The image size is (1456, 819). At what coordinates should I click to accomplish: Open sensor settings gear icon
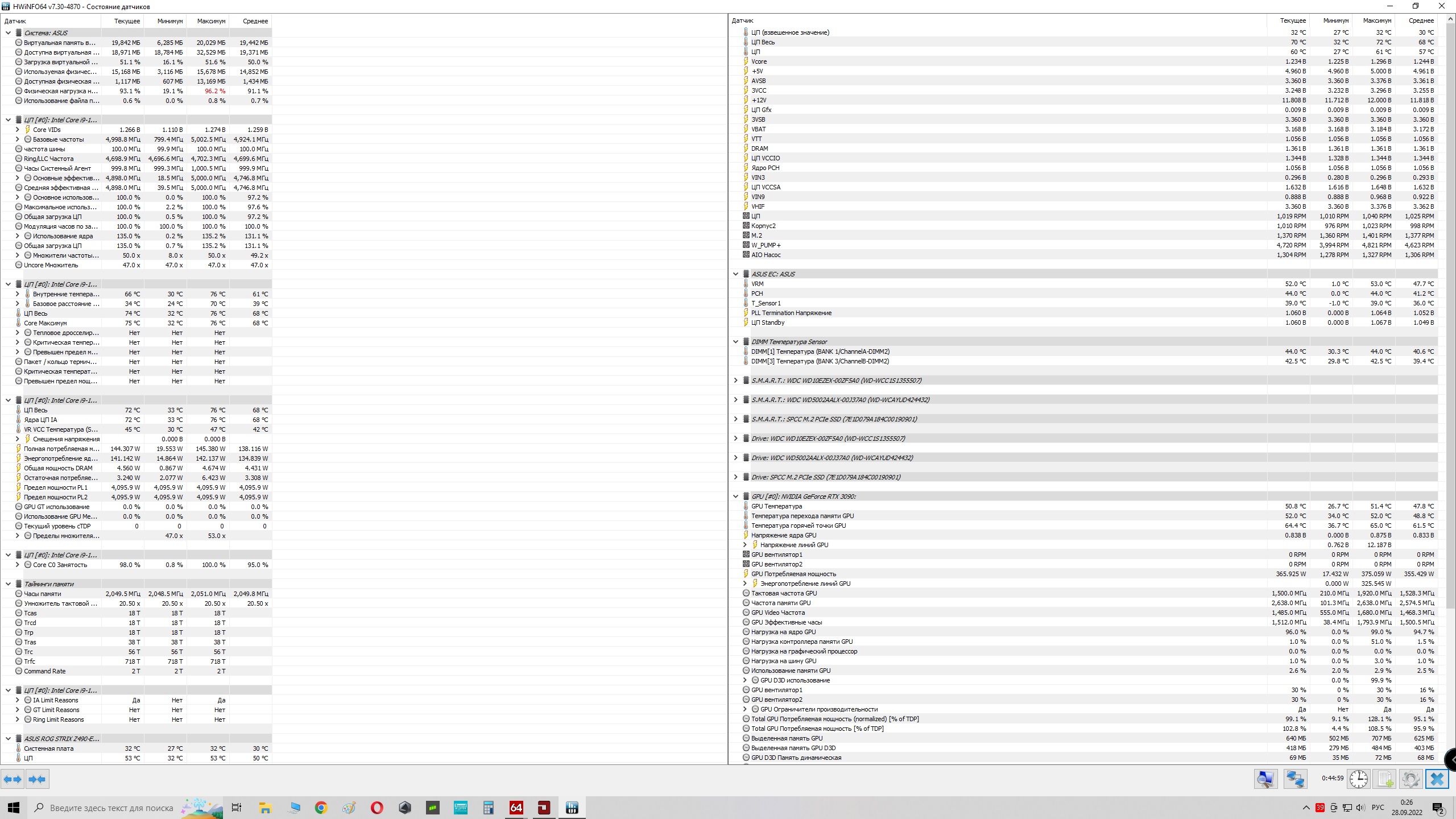click(1410, 779)
